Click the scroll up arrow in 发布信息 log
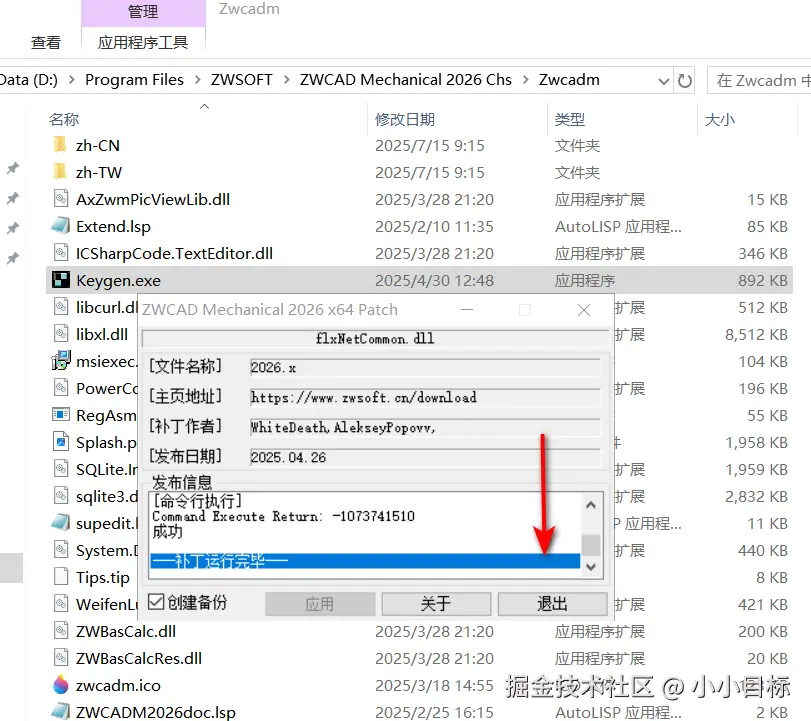Image resolution: width=811 pixels, height=721 pixels. click(x=591, y=504)
